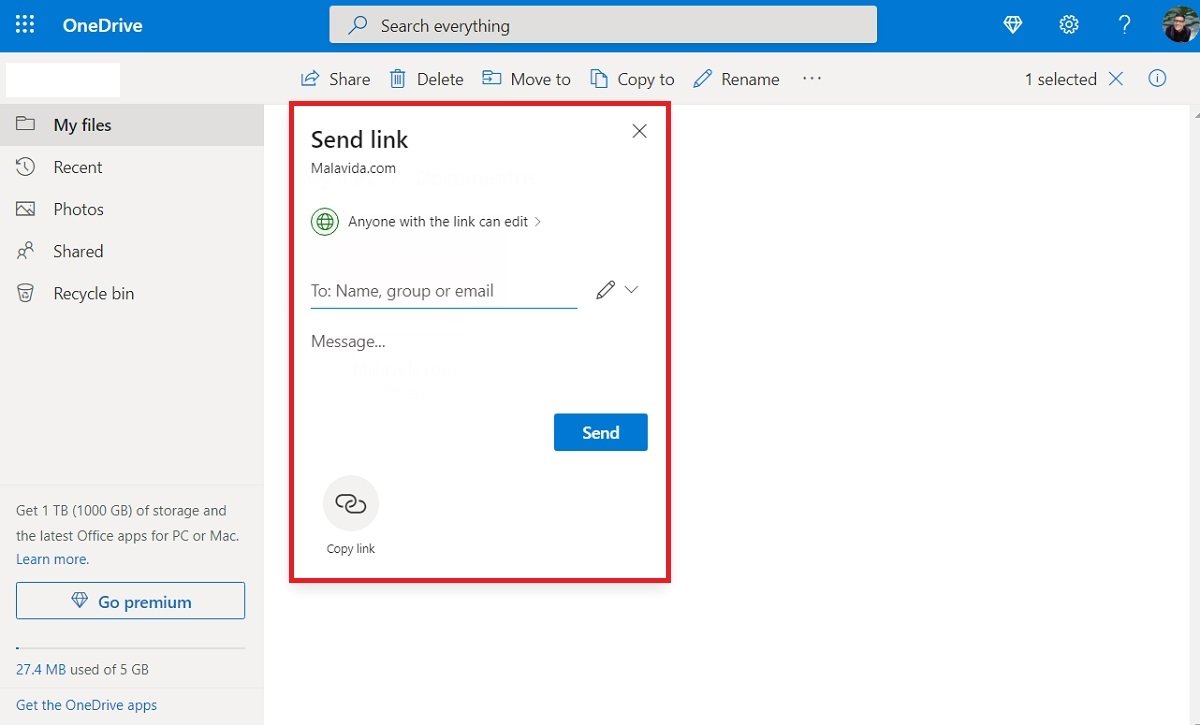
Task: Open the Photos section
Action: [132, 209]
